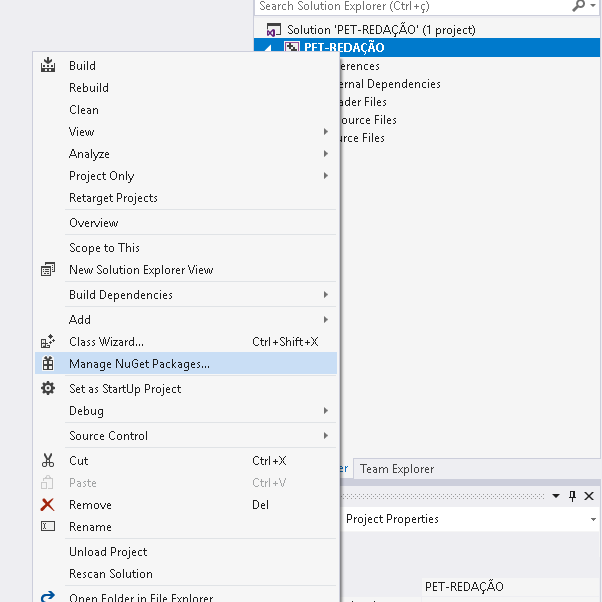Click the Manage NuGet Packages icon
This screenshot has height=602, width=602.
[47, 364]
